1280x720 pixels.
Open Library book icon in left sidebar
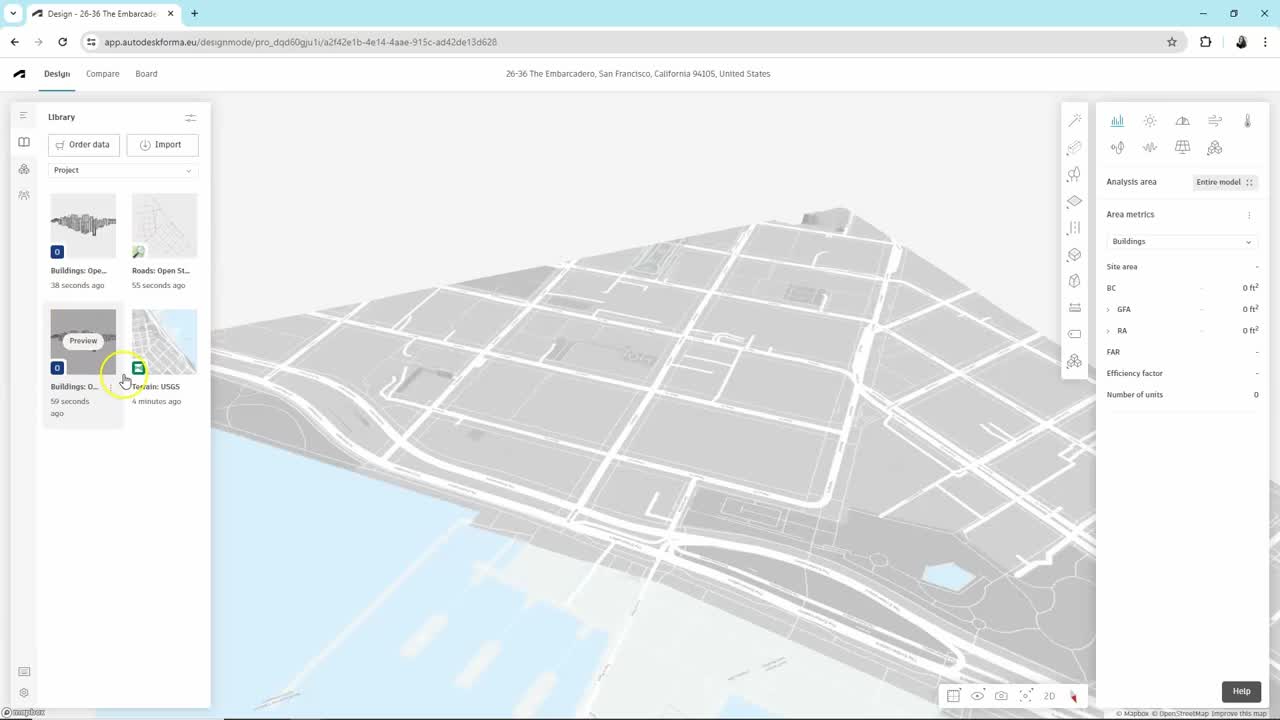[24, 142]
